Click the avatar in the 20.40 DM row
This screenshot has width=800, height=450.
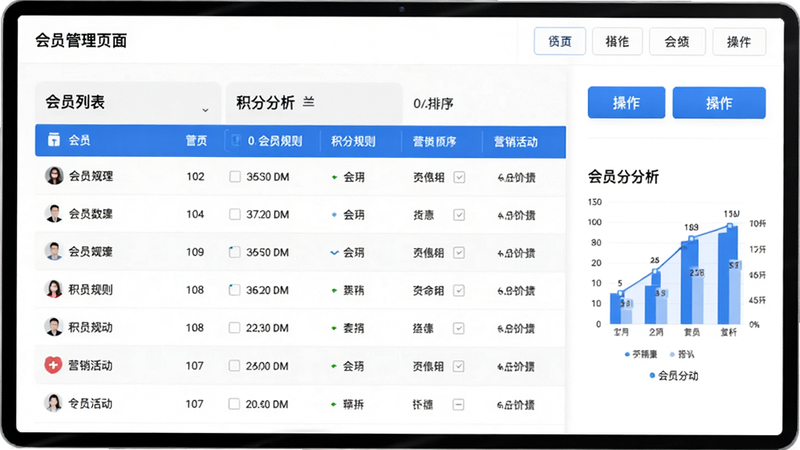(x=53, y=403)
